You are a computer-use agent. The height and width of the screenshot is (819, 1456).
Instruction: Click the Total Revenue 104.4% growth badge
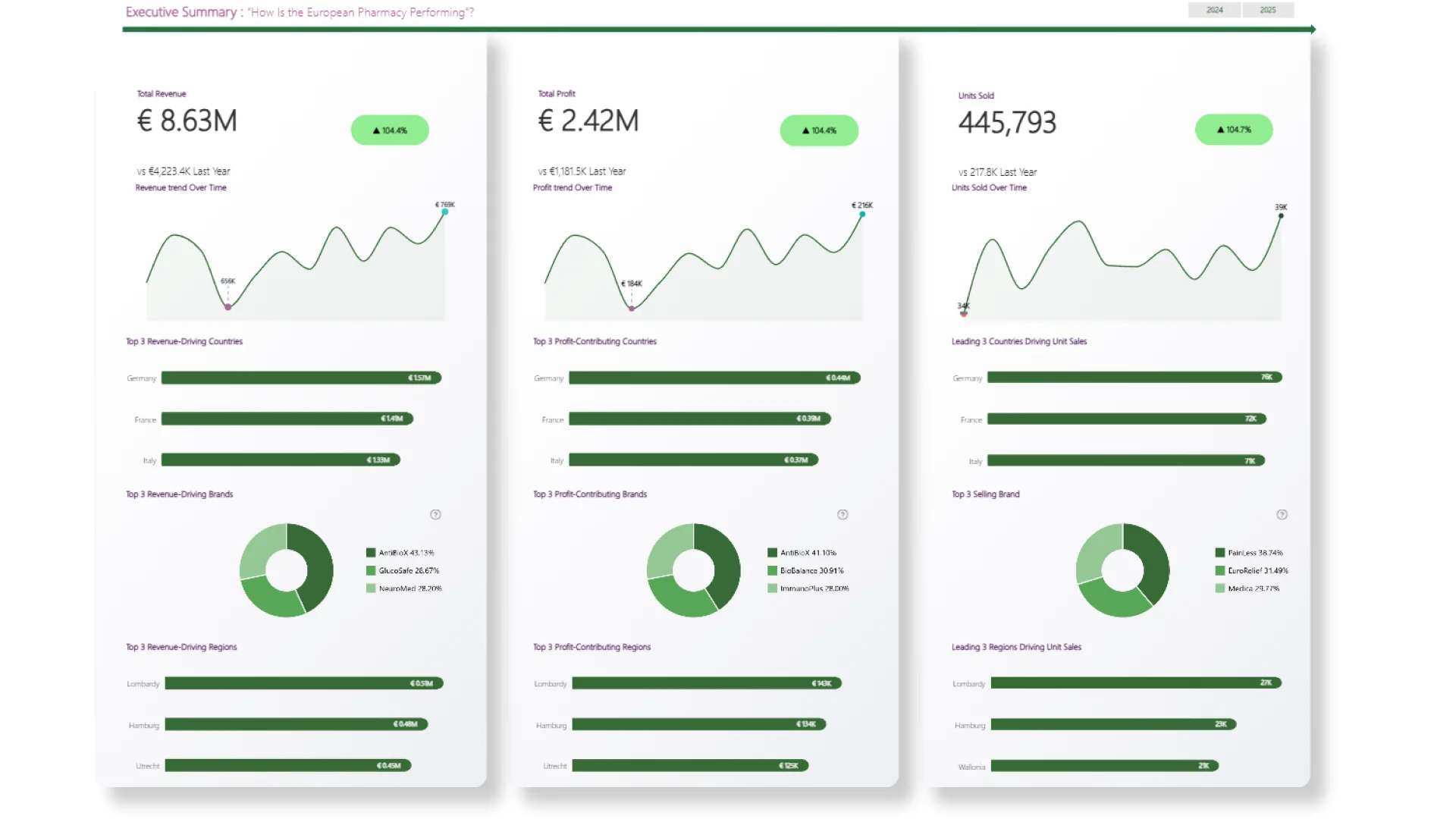pos(390,130)
